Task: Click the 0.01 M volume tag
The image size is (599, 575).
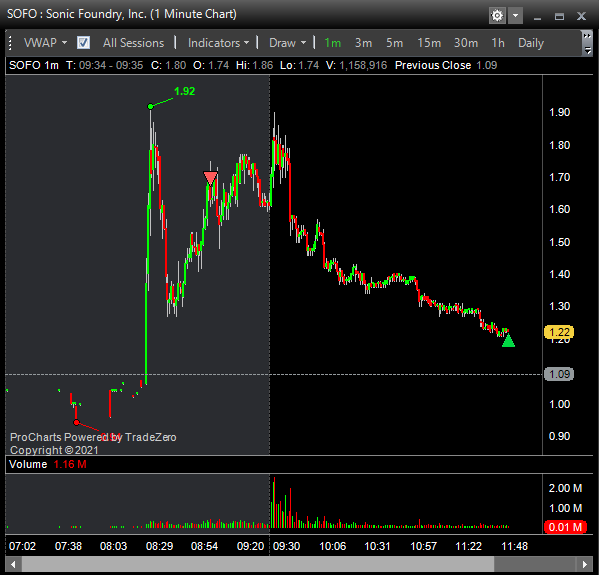Action: (x=565, y=527)
